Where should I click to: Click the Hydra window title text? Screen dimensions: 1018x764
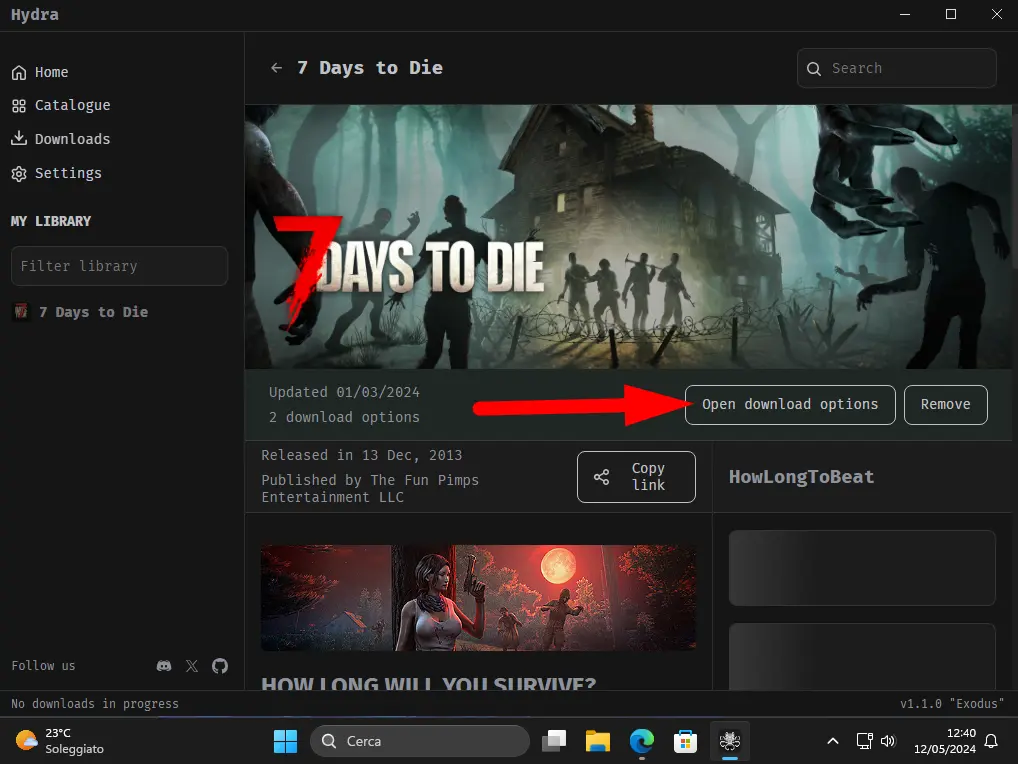(x=34, y=14)
